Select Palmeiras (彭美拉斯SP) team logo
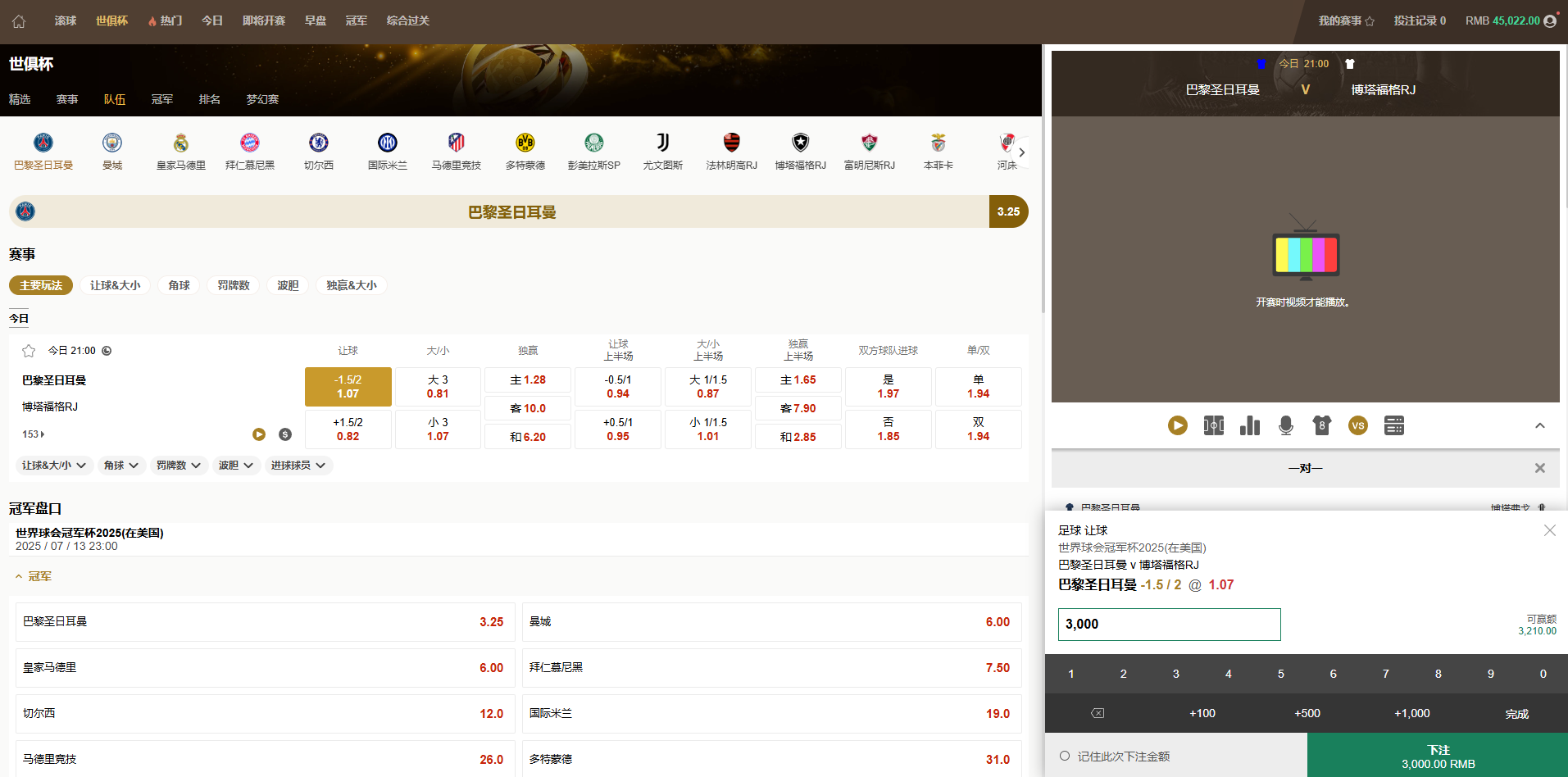This screenshot has height=777, width=1568. tap(594, 143)
